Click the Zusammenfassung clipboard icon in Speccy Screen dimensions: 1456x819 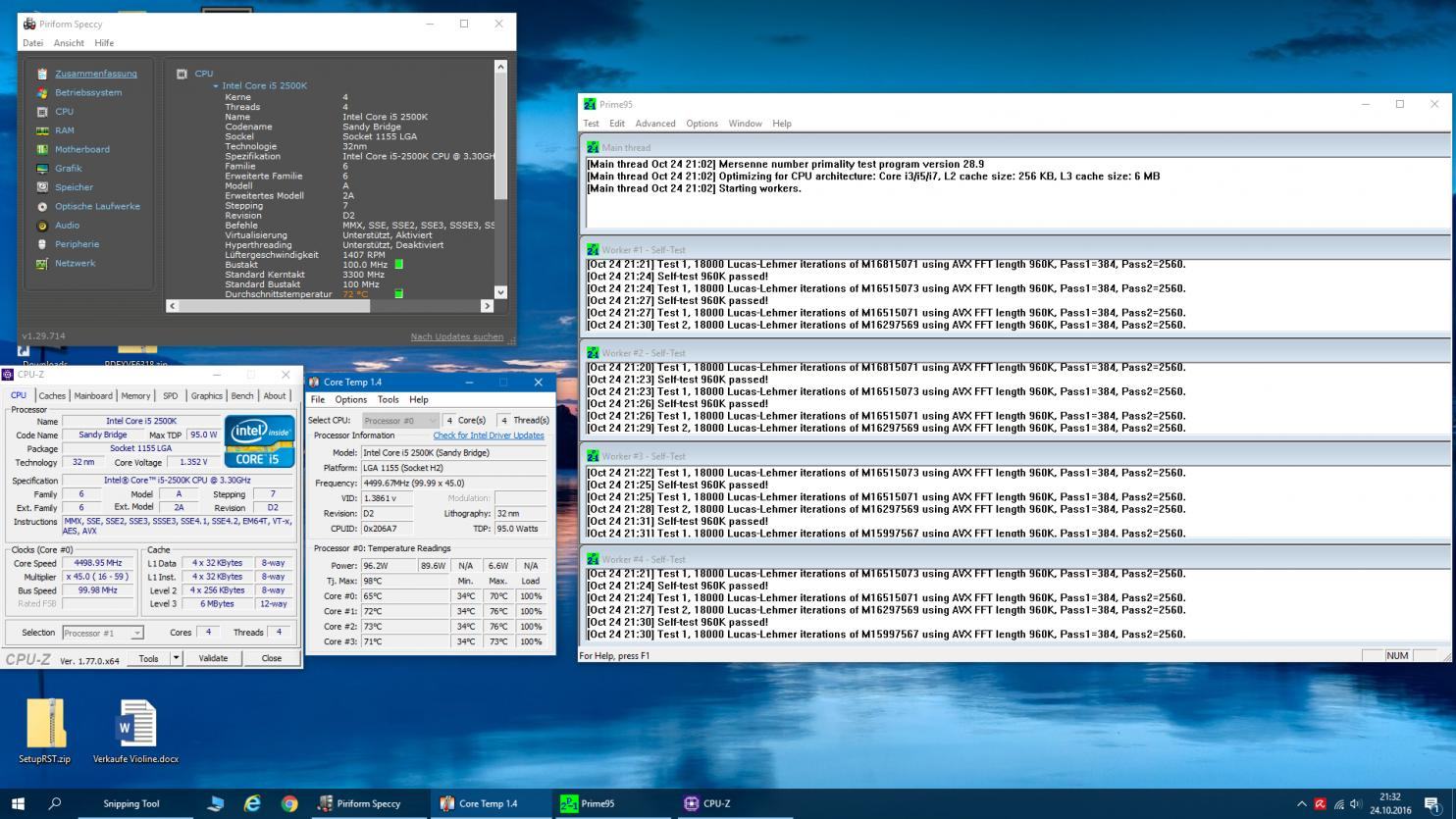(42, 74)
